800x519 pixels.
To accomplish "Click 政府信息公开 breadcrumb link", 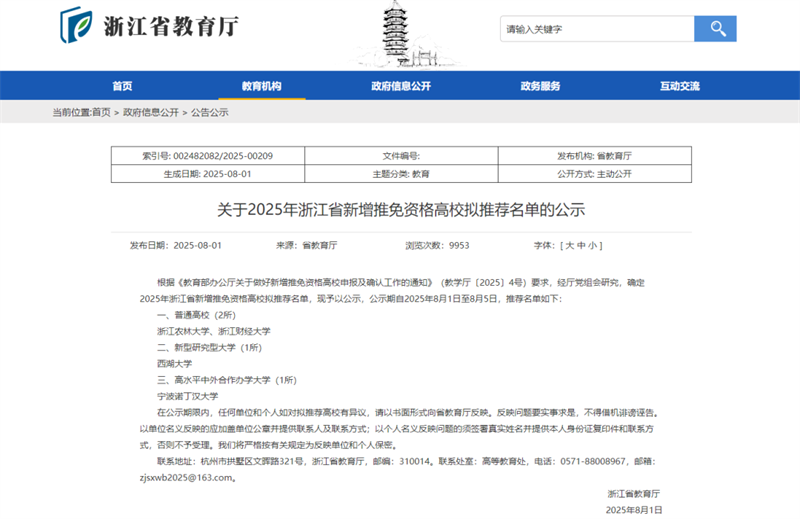I will click(151, 112).
